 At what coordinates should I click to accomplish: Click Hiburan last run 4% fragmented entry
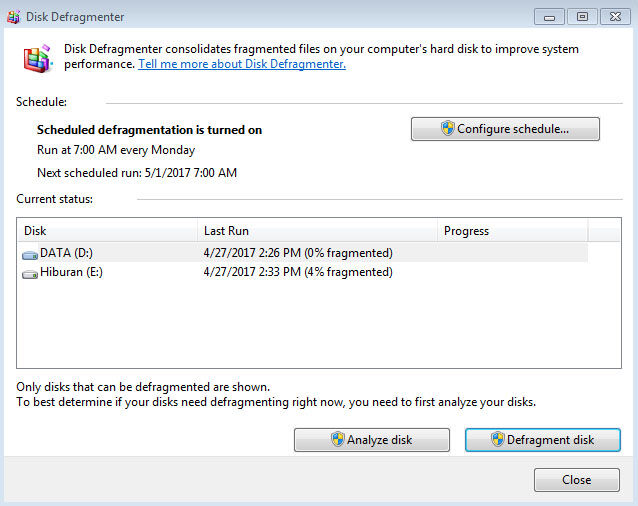tap(297, 272)
